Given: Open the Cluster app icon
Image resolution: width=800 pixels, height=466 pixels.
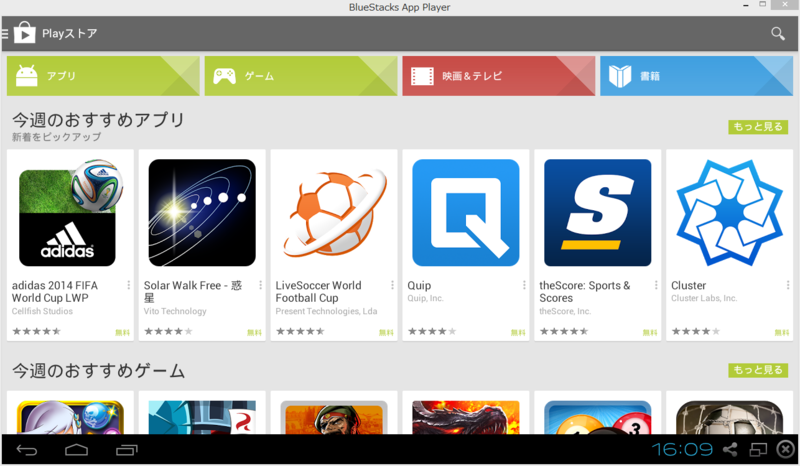Looking at the screenshot, I should 730,213.
